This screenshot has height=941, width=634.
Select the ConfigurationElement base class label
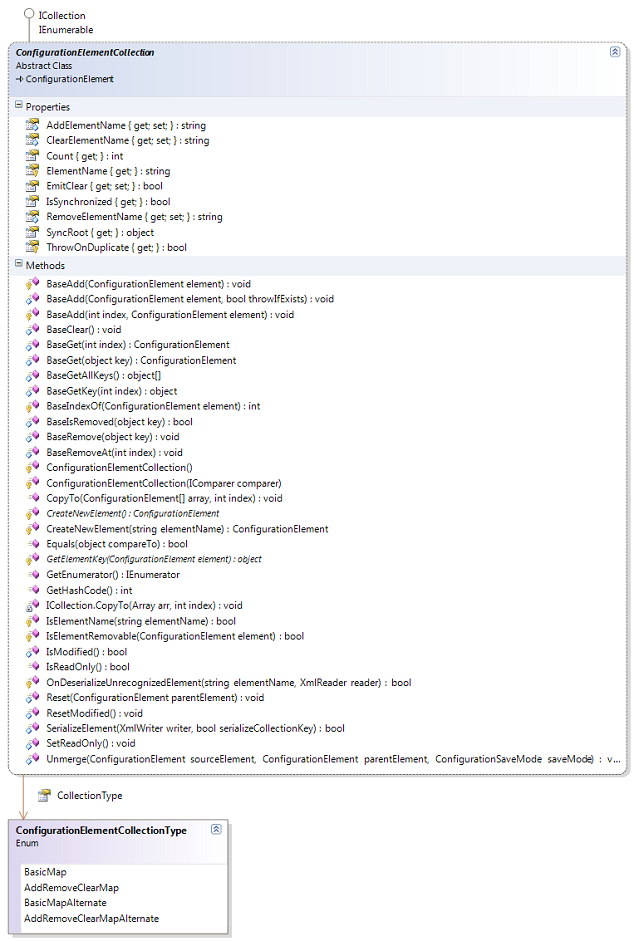click(x=69, y=79)
